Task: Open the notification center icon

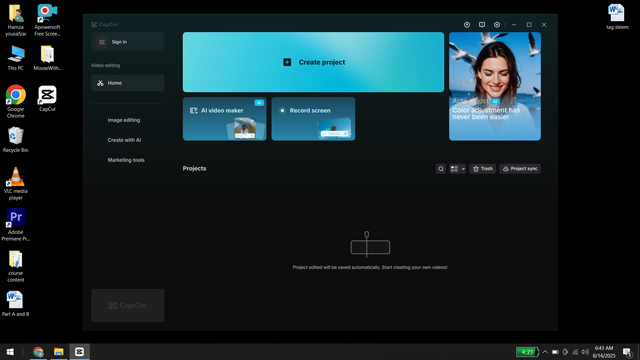Action: (x=627, y=352)
